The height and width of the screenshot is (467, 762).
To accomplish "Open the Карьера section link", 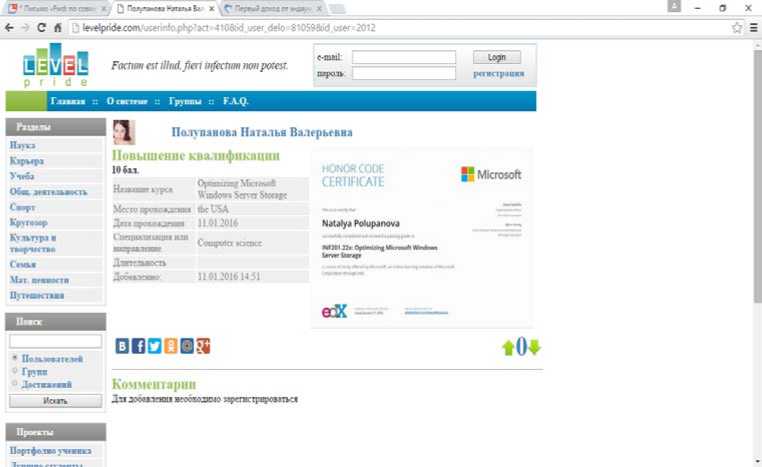I will click(x=27, y=161).
